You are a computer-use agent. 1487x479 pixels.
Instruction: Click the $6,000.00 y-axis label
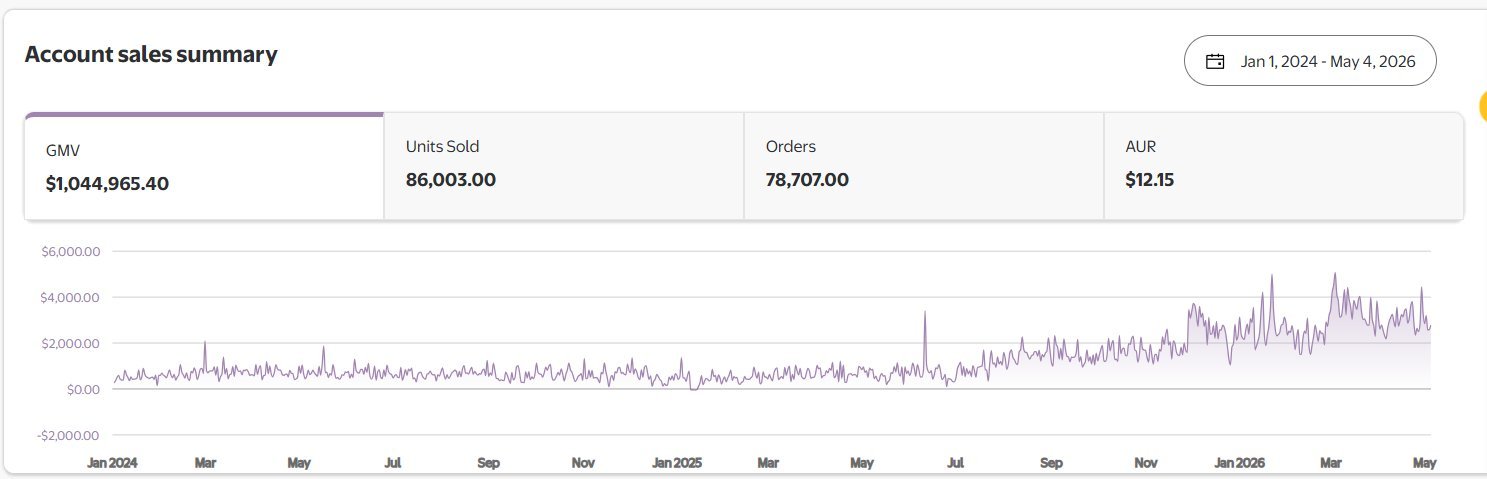click(70, 251)
